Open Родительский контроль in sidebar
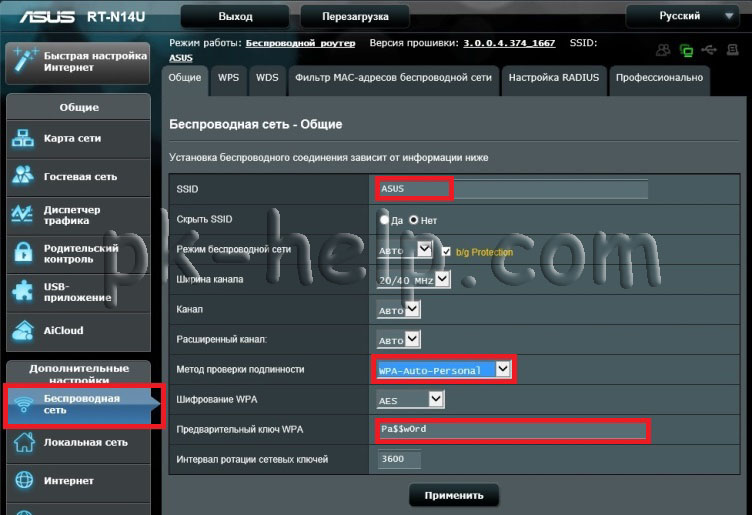752x515 pixels. [79, 254]
